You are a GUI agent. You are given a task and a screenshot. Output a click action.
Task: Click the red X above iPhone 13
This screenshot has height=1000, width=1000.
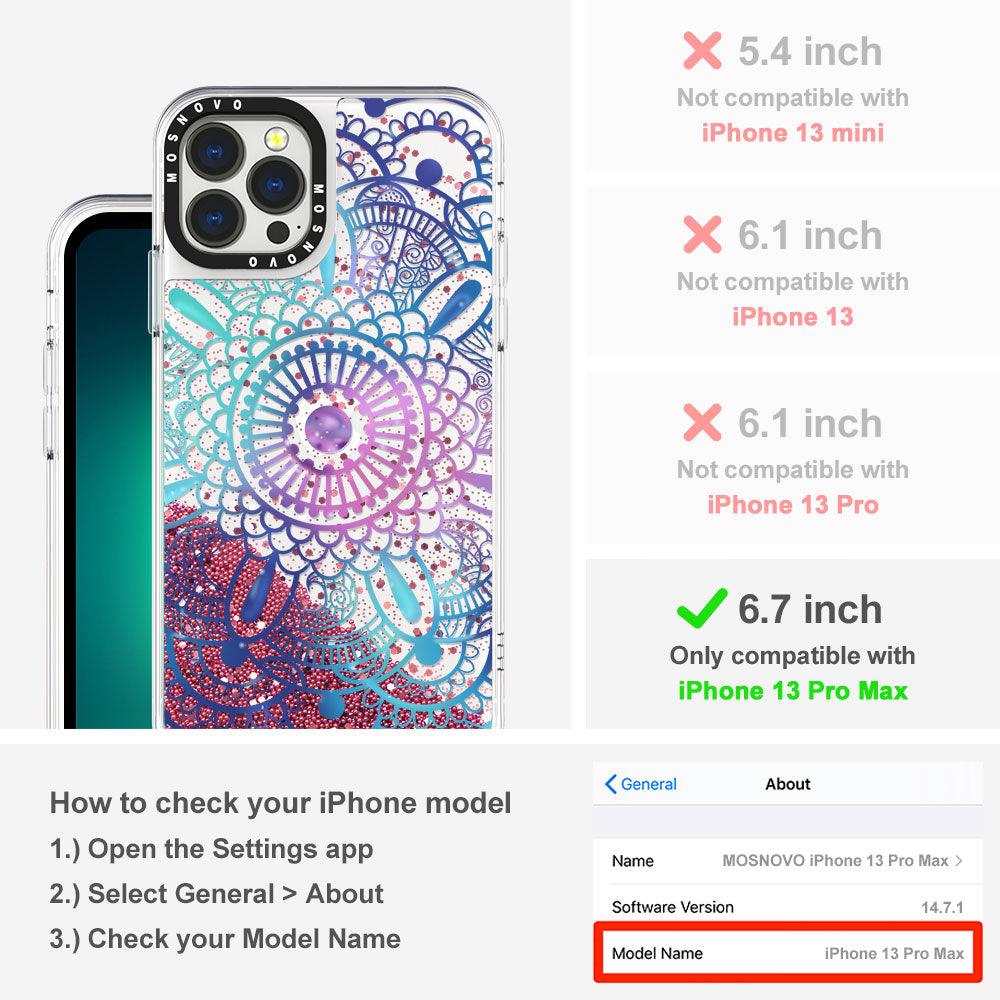pyautogui.click(x=702, y=234)
